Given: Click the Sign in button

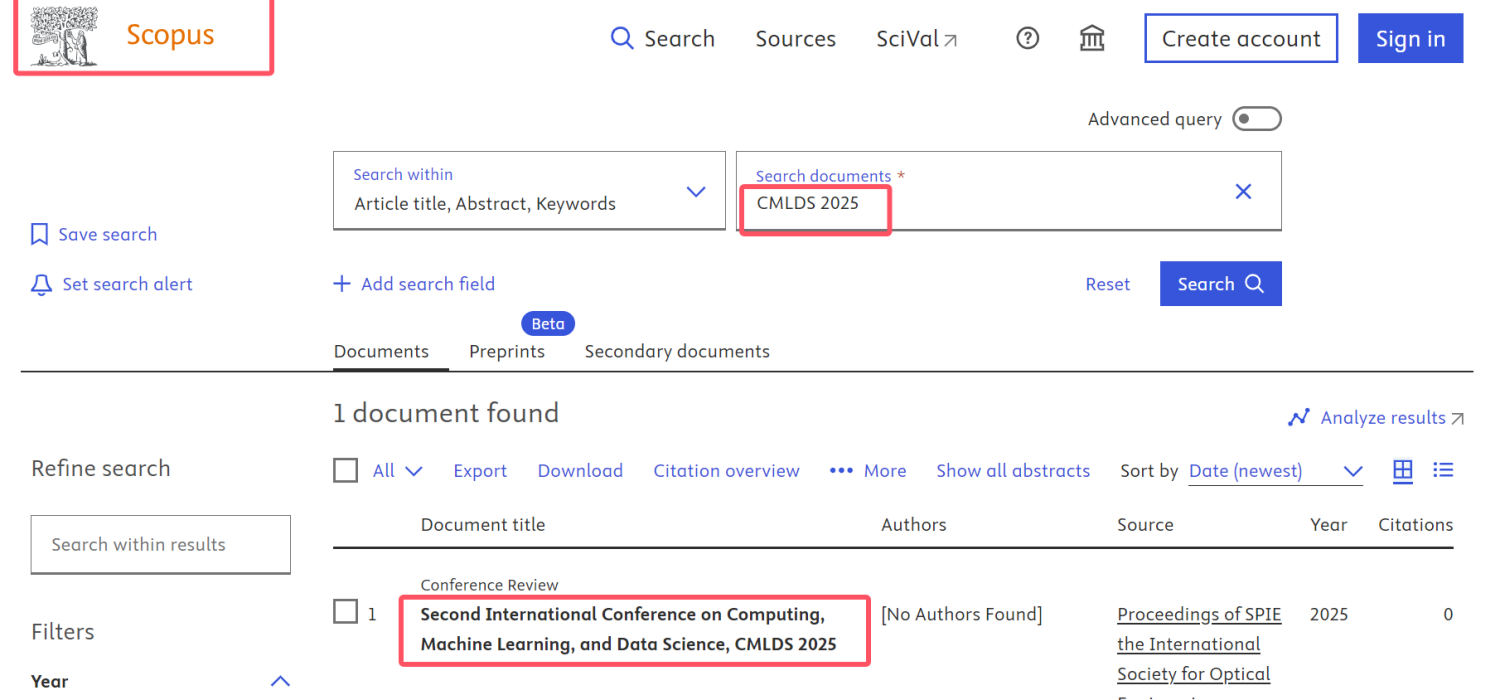Looking at the screenshot, I should pos(1410,39).
